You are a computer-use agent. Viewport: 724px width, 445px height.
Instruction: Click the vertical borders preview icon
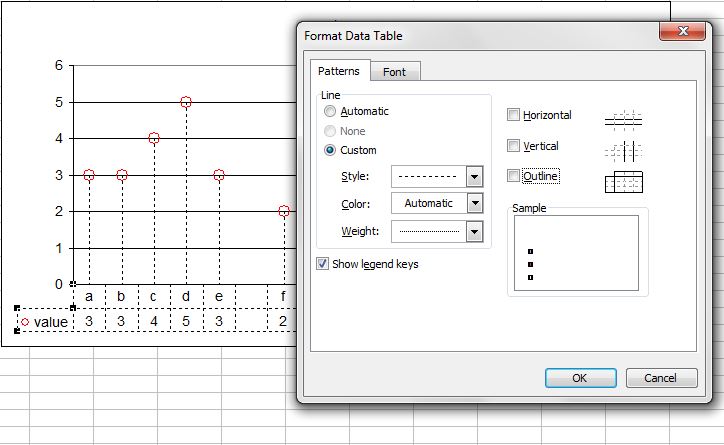coord(623,151)
